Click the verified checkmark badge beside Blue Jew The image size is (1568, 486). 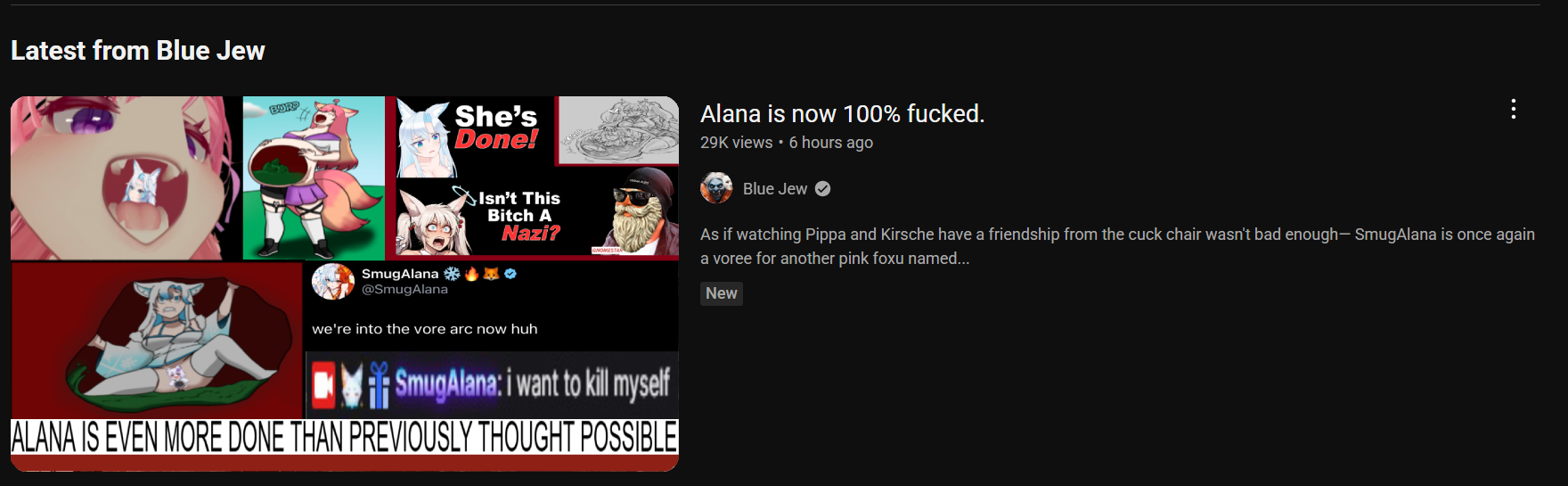click(x=823, y=189)
